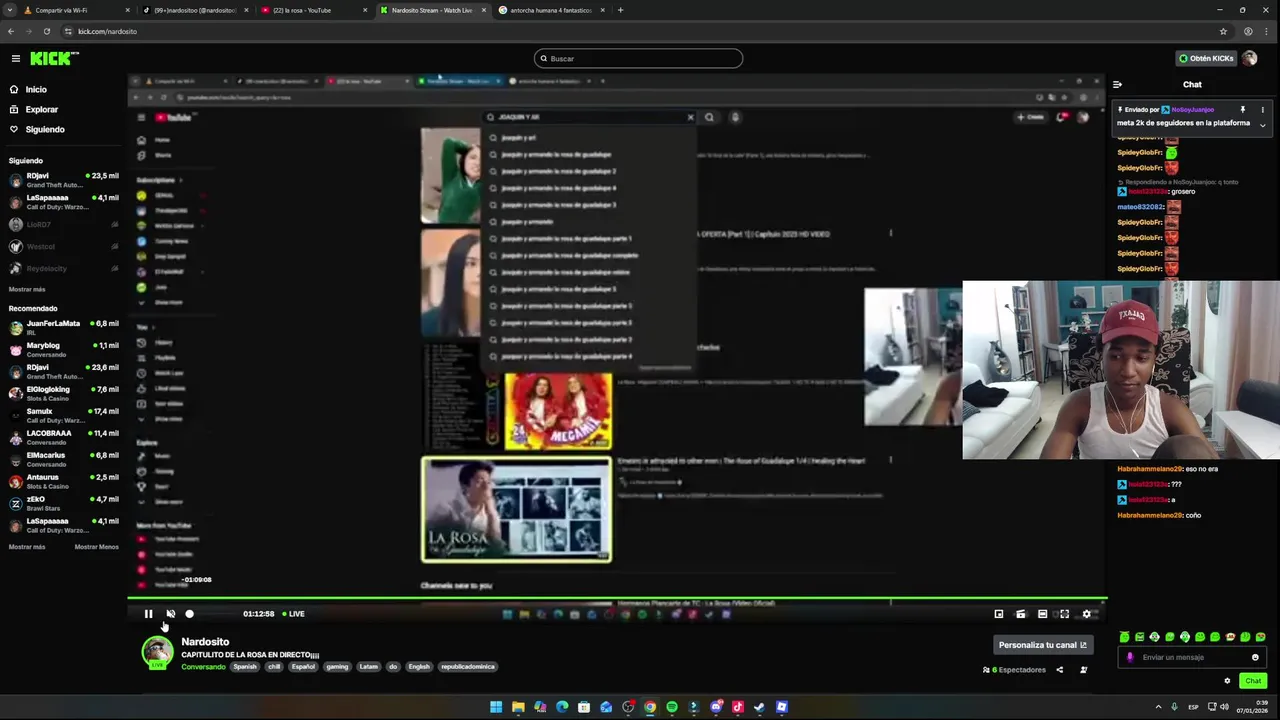Share the stream via share icon

1060,670
